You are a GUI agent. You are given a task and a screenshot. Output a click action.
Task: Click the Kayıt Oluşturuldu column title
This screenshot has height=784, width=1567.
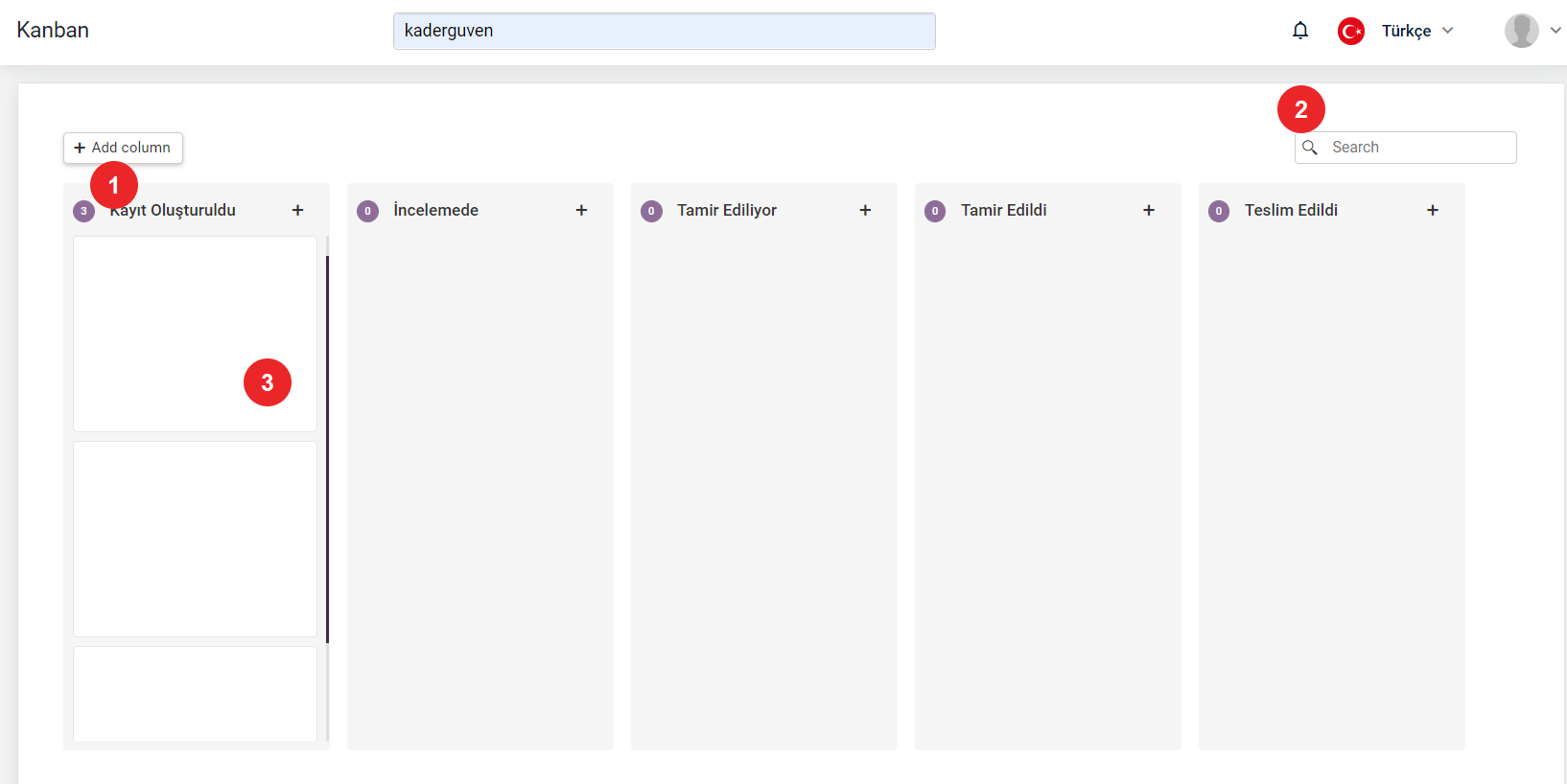click(173, 210)
